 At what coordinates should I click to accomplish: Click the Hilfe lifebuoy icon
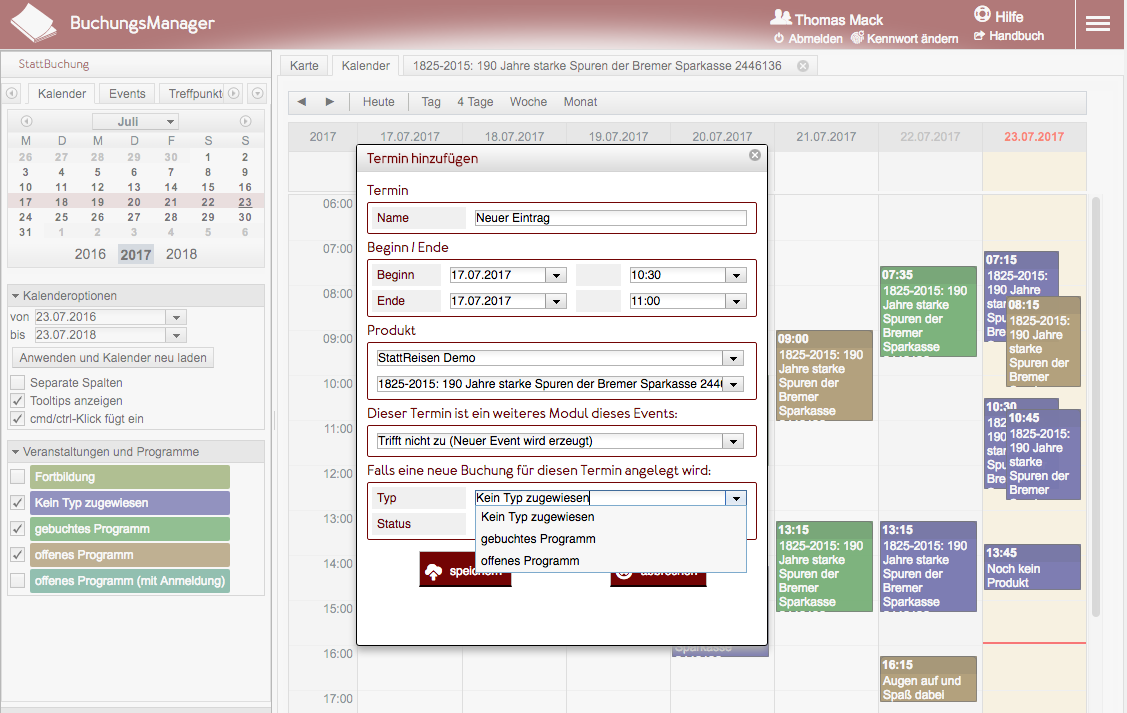point(982,15)
